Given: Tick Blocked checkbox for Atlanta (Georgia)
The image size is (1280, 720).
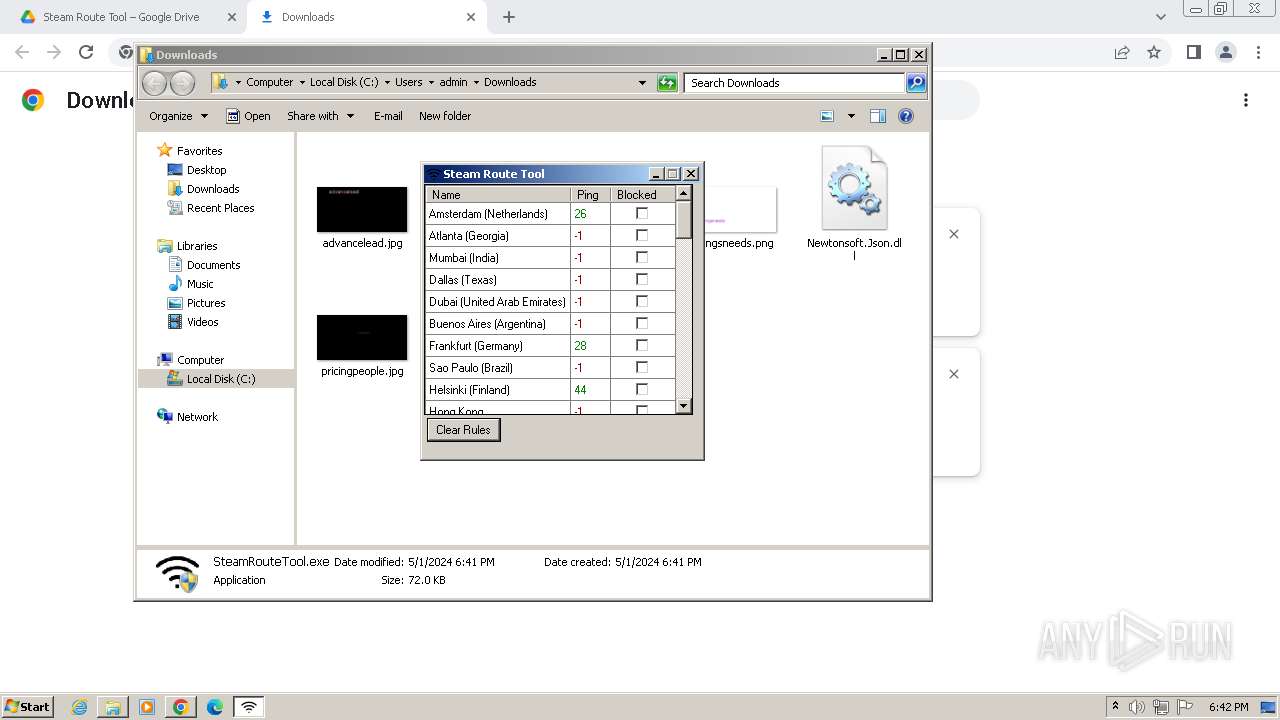Looking at the screenshot, I should click(x=642, y=236).
